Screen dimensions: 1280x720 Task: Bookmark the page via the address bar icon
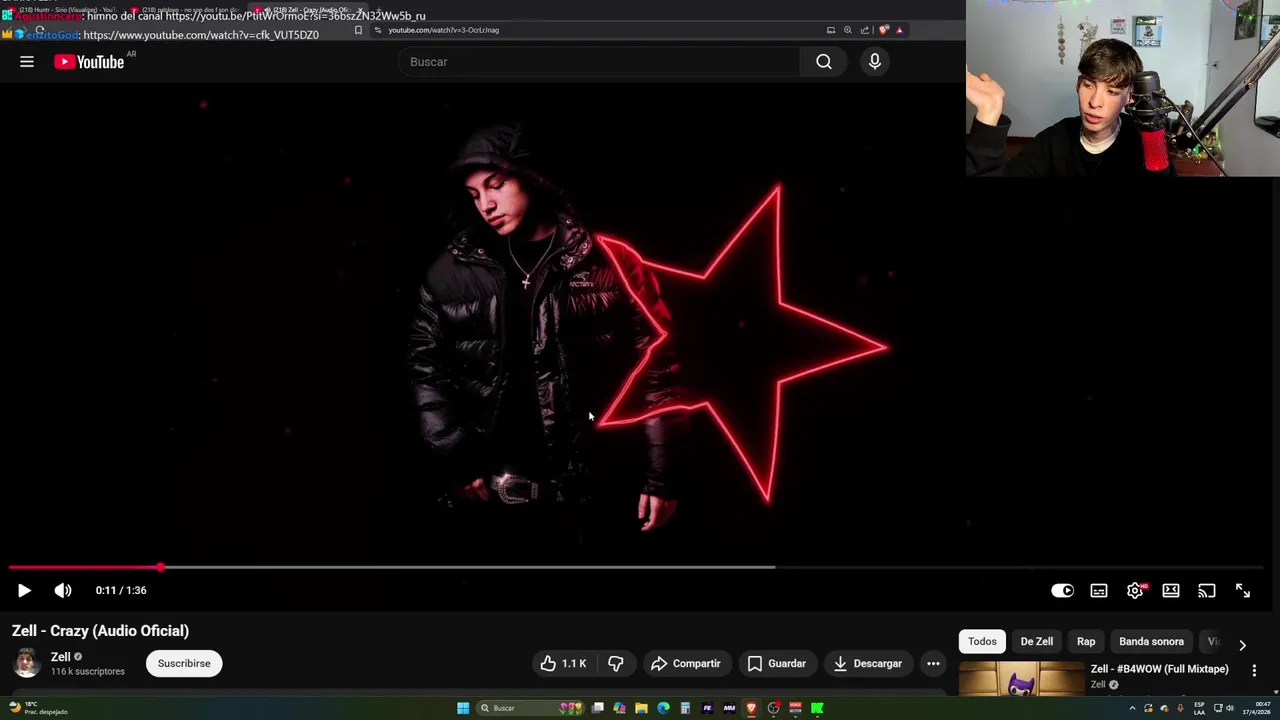point(358,30)
